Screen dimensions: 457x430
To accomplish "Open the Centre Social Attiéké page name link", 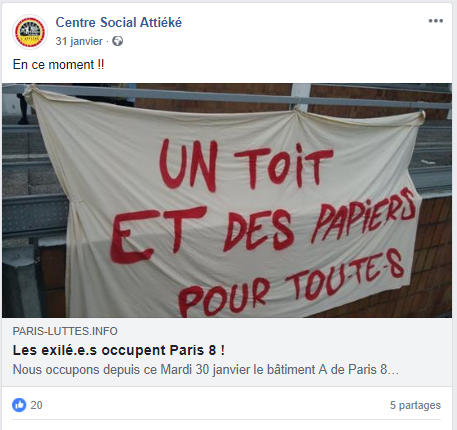I will click(119, 23).
